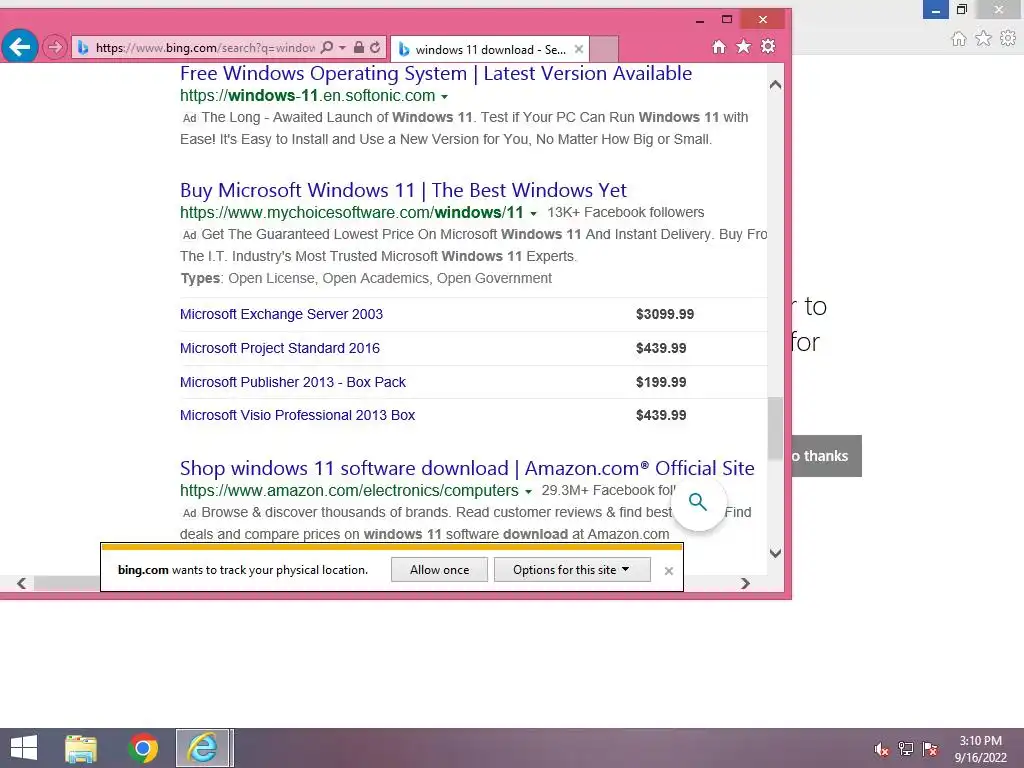Select the windows 11 download tab

point(490,49)
